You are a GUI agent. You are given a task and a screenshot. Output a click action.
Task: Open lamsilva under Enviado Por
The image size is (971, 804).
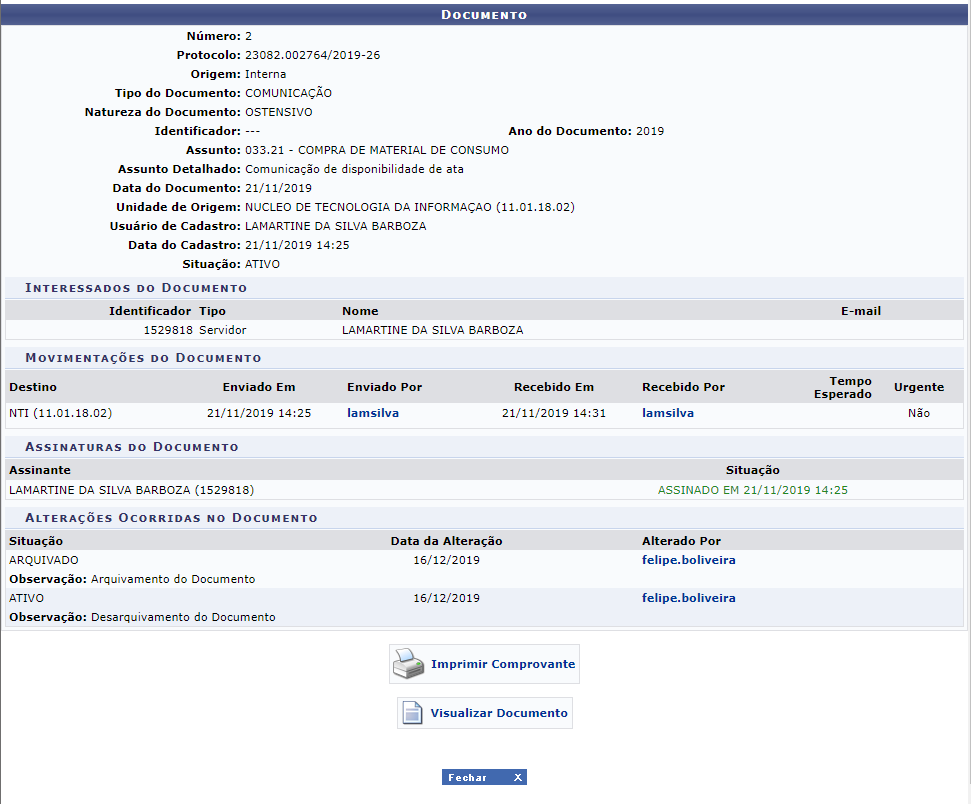click(x=373, y=413)
